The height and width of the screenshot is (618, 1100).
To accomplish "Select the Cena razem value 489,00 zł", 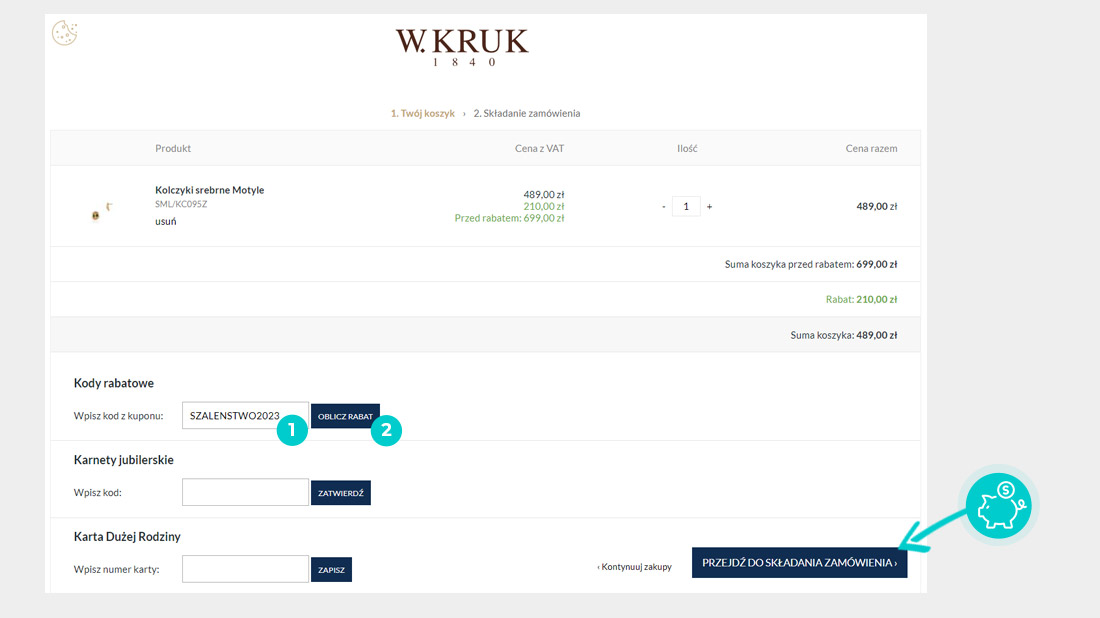I will point(877,206).
